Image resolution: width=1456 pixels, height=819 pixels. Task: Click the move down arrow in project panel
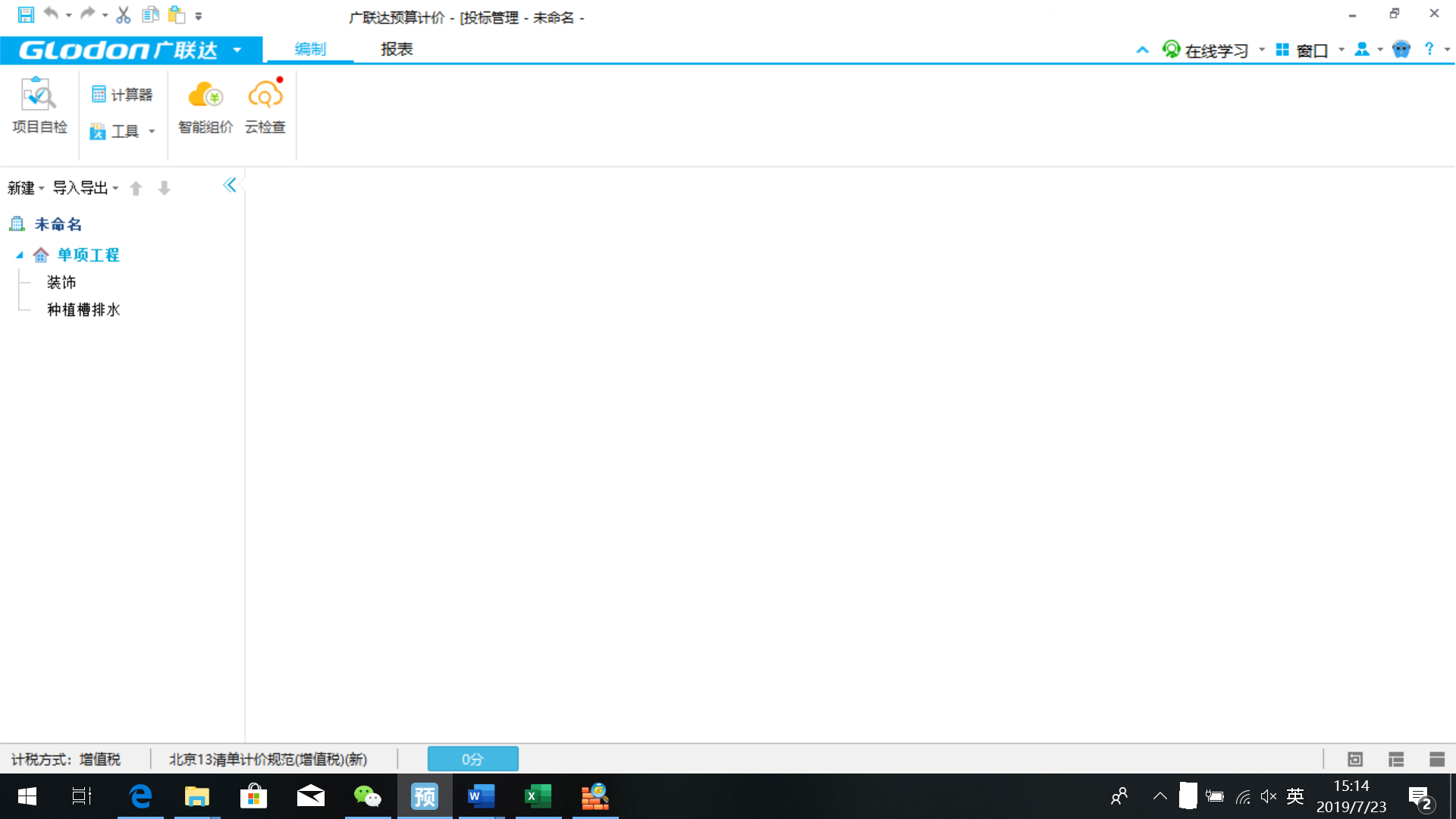(x=164, y=188)
